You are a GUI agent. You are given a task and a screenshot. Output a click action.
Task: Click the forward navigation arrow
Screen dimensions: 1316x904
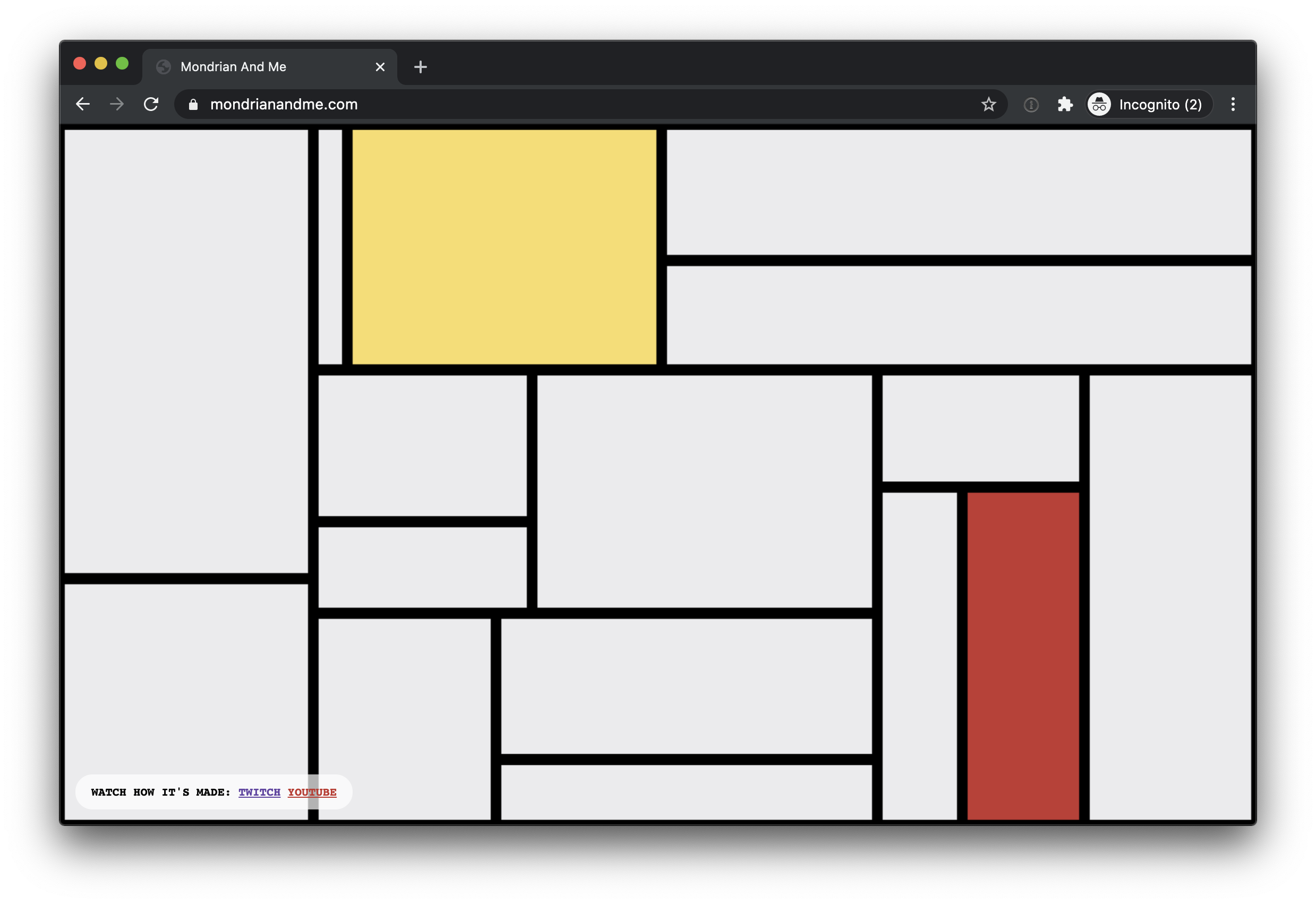tap(117, 104)
